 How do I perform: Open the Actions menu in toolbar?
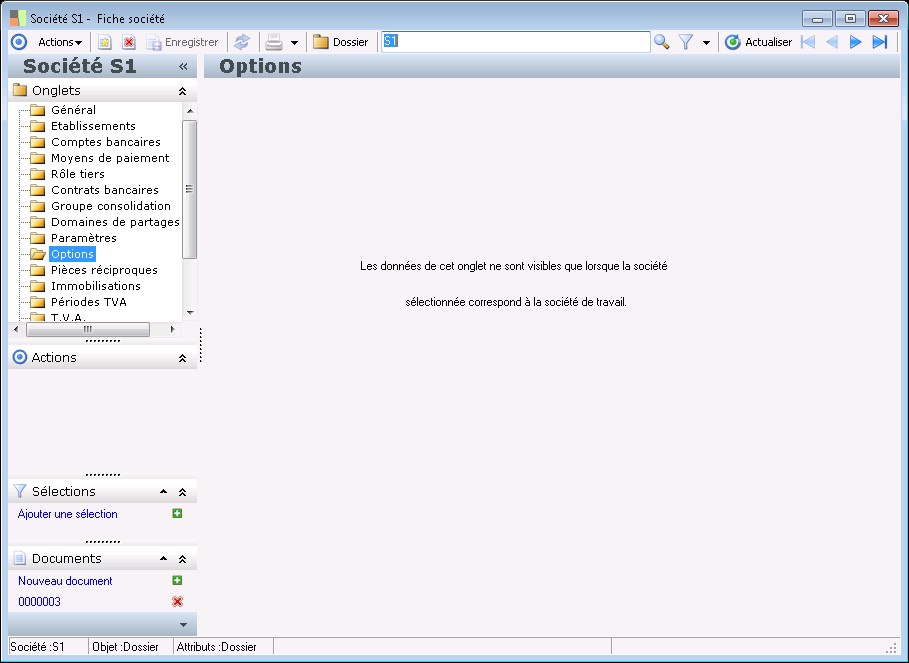point(60,42)
